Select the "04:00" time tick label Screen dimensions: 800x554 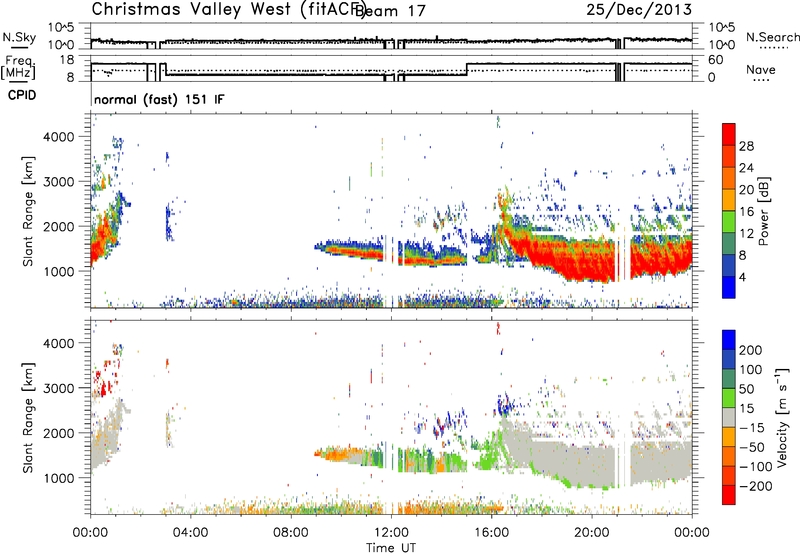[190, 533]
